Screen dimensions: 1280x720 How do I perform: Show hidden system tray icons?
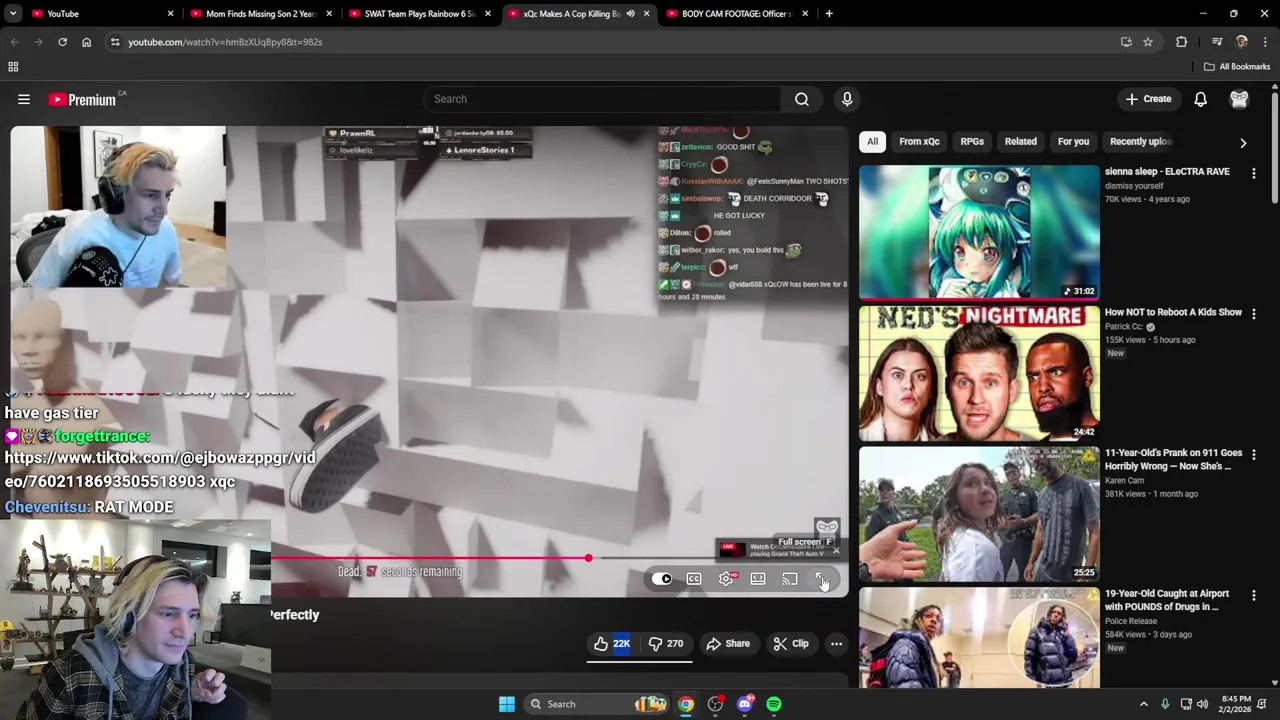coord(1144,704)
